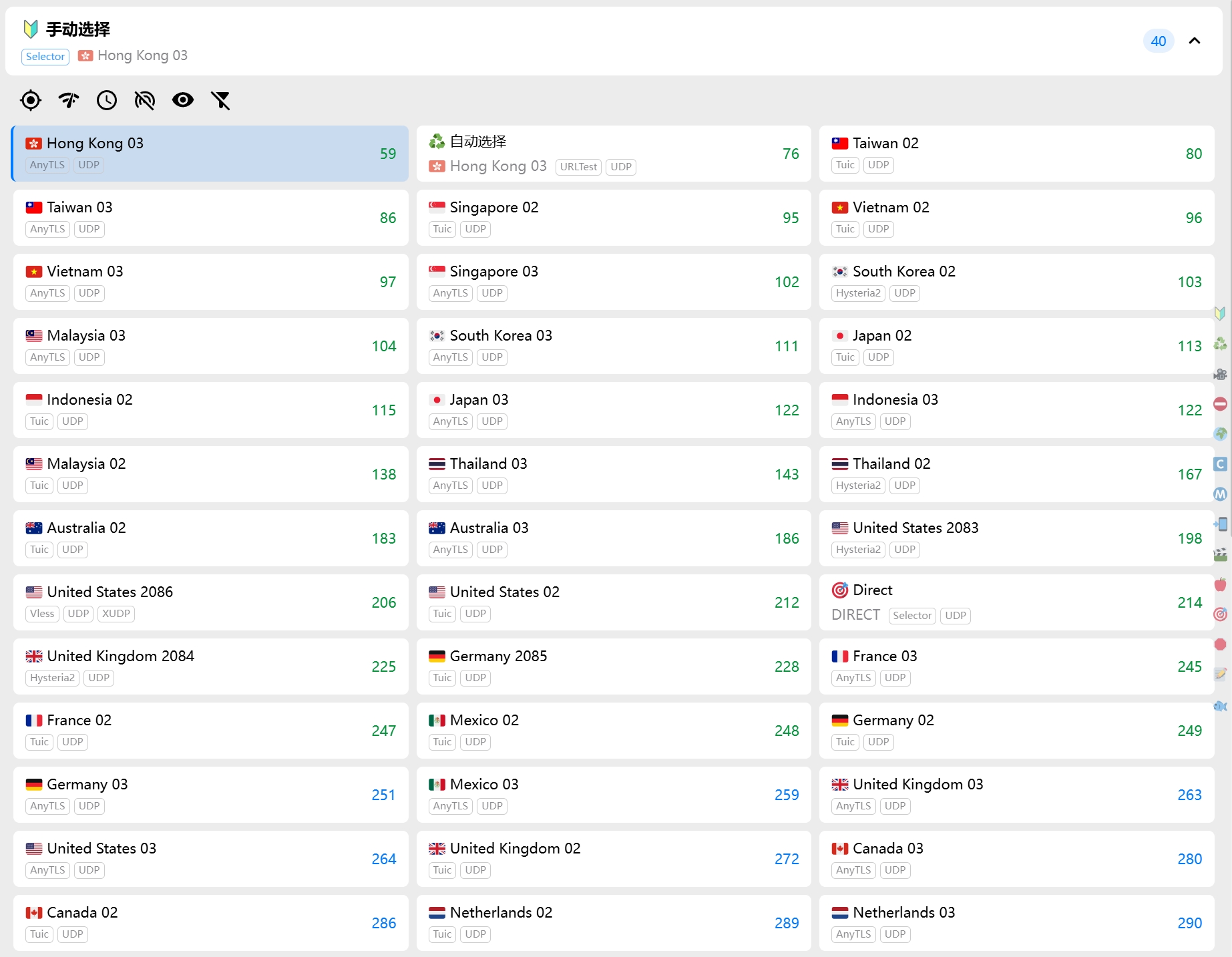
Task: Click the globe group sidebar icon
Action: 1220,434
